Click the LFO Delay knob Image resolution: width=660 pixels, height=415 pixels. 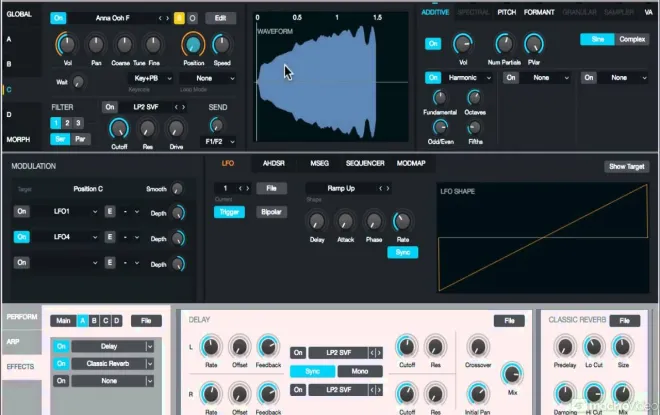tap(317, 221)
